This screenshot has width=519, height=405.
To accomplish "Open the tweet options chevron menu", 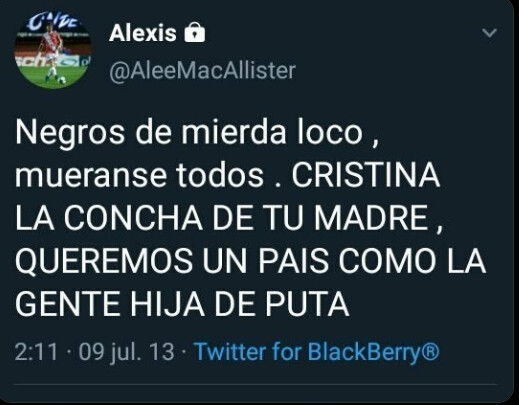I will [490, 33].
